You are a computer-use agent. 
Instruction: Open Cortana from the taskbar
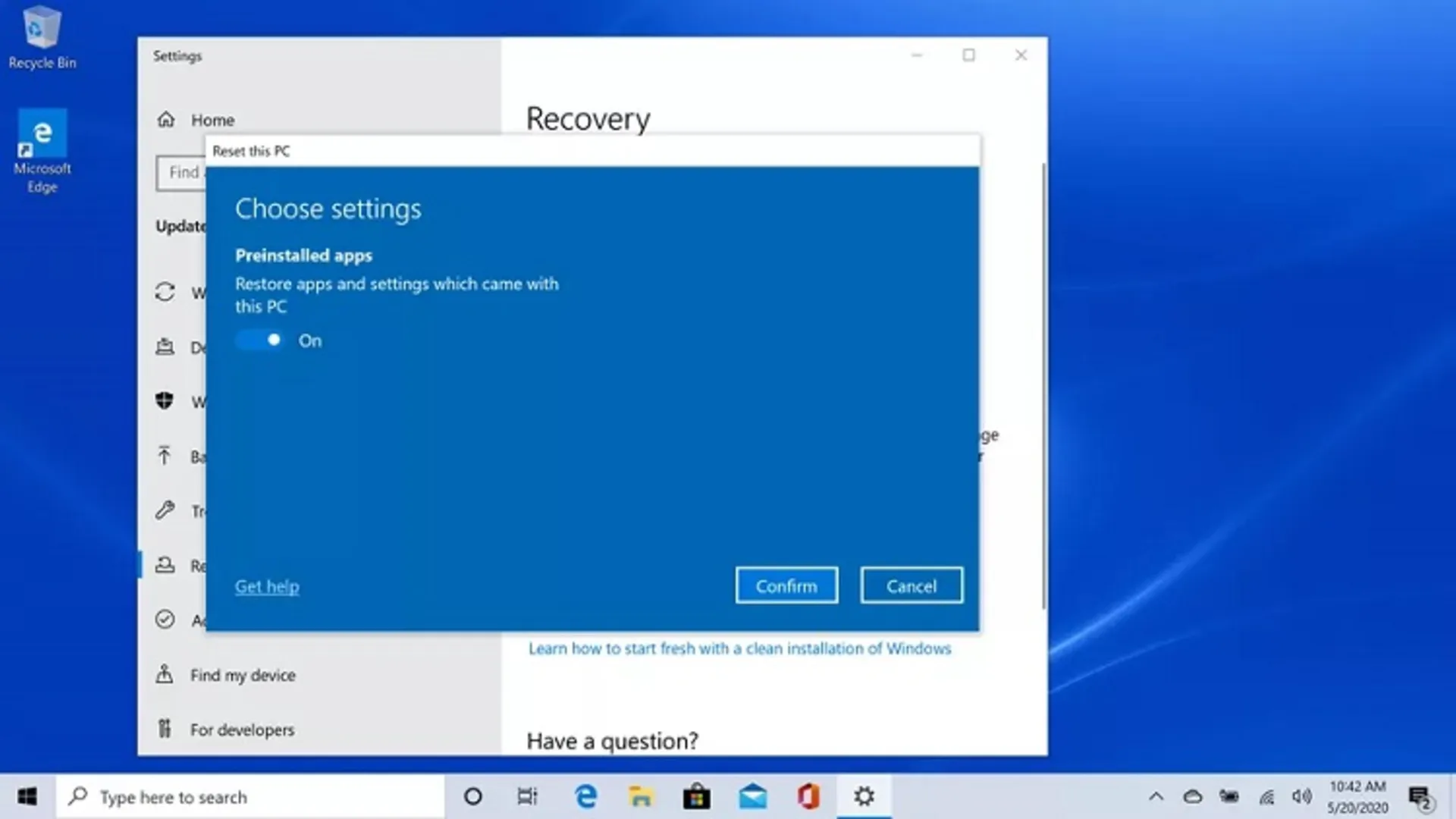pos(472,796)
